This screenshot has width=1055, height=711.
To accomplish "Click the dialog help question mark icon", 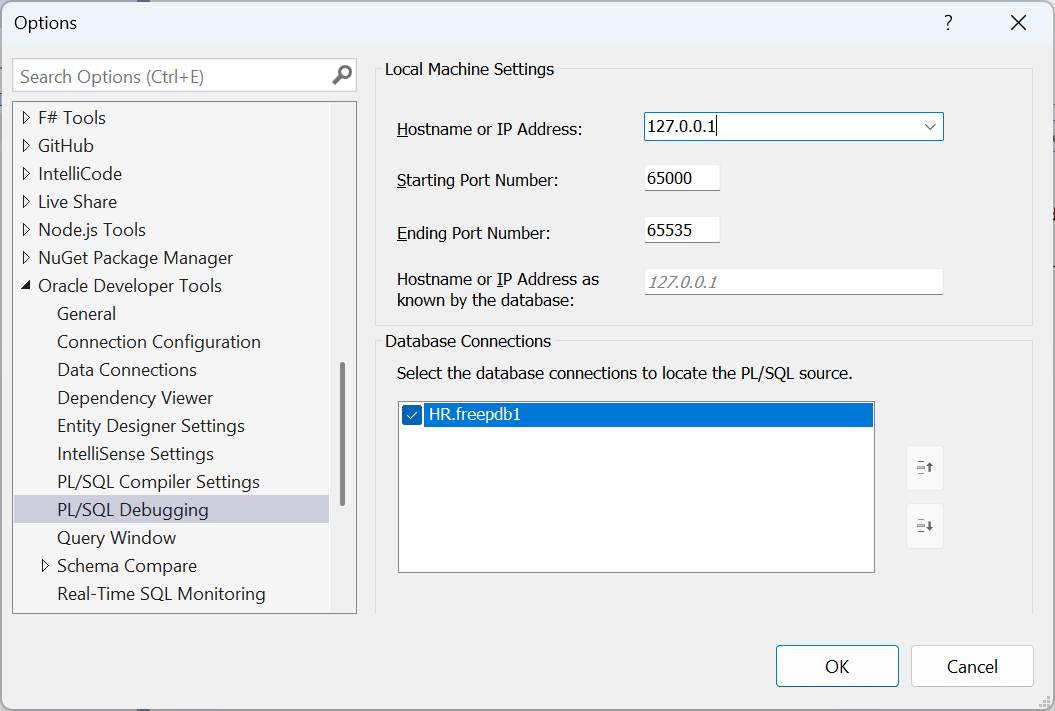I will [x=947, y=22].
